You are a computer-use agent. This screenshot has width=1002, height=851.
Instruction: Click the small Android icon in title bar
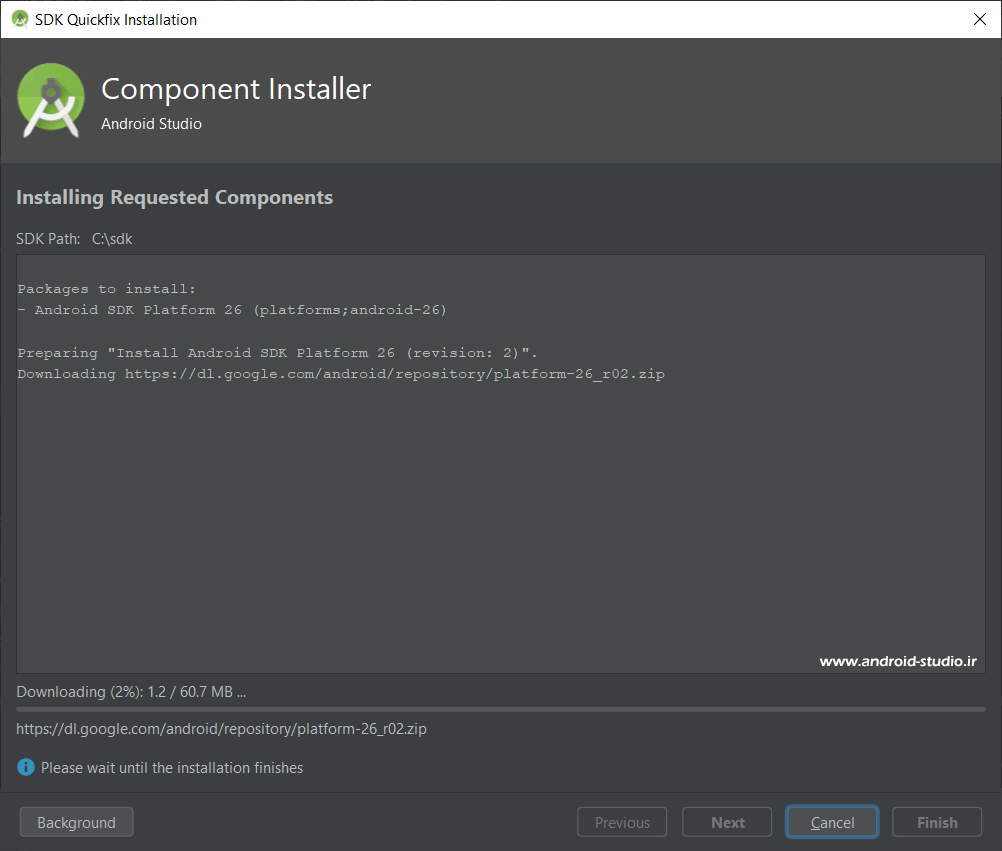(20, 19)
